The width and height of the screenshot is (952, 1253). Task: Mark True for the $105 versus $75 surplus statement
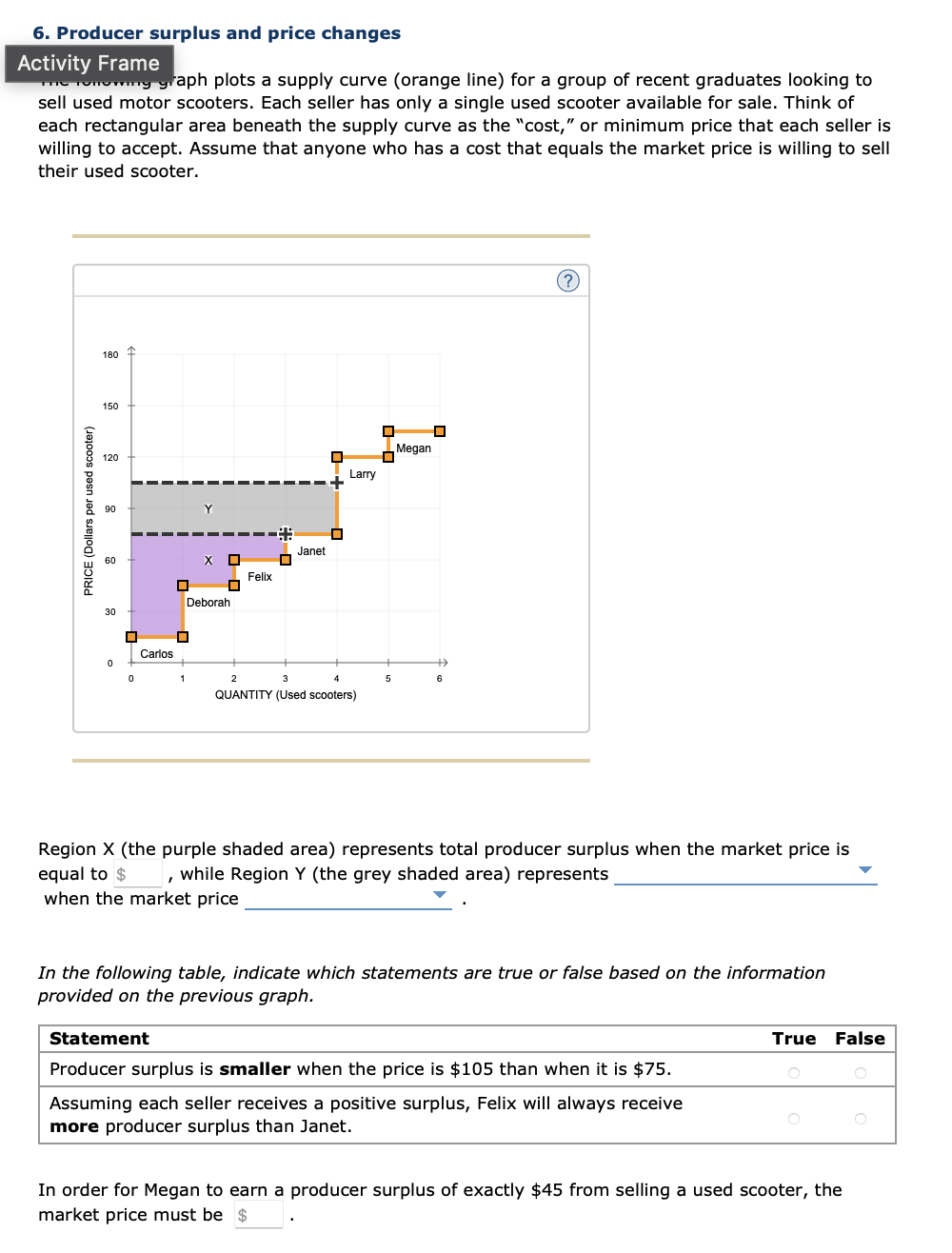coord(793,1071)
